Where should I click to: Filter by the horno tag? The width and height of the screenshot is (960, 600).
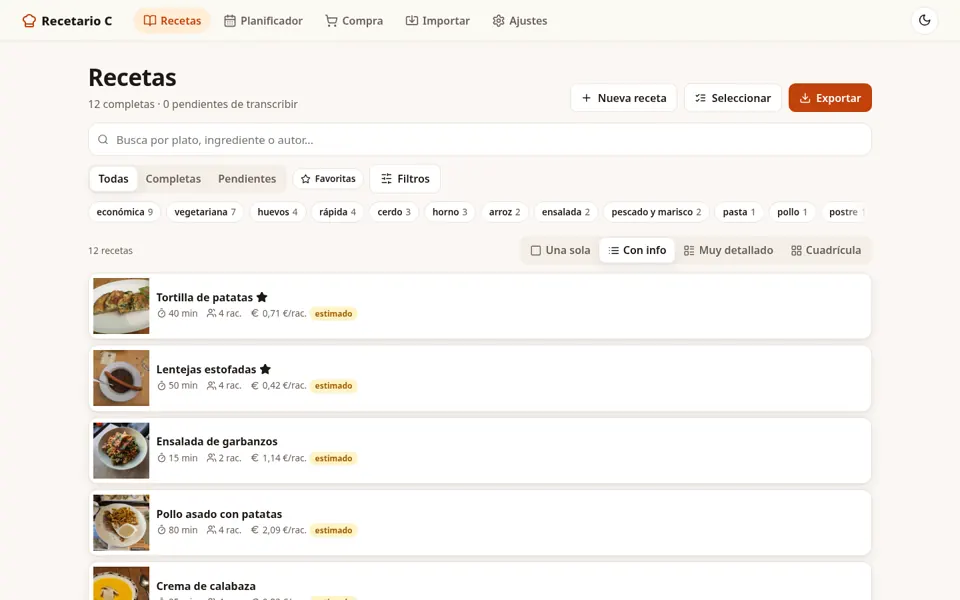click(x=449, y=212)
